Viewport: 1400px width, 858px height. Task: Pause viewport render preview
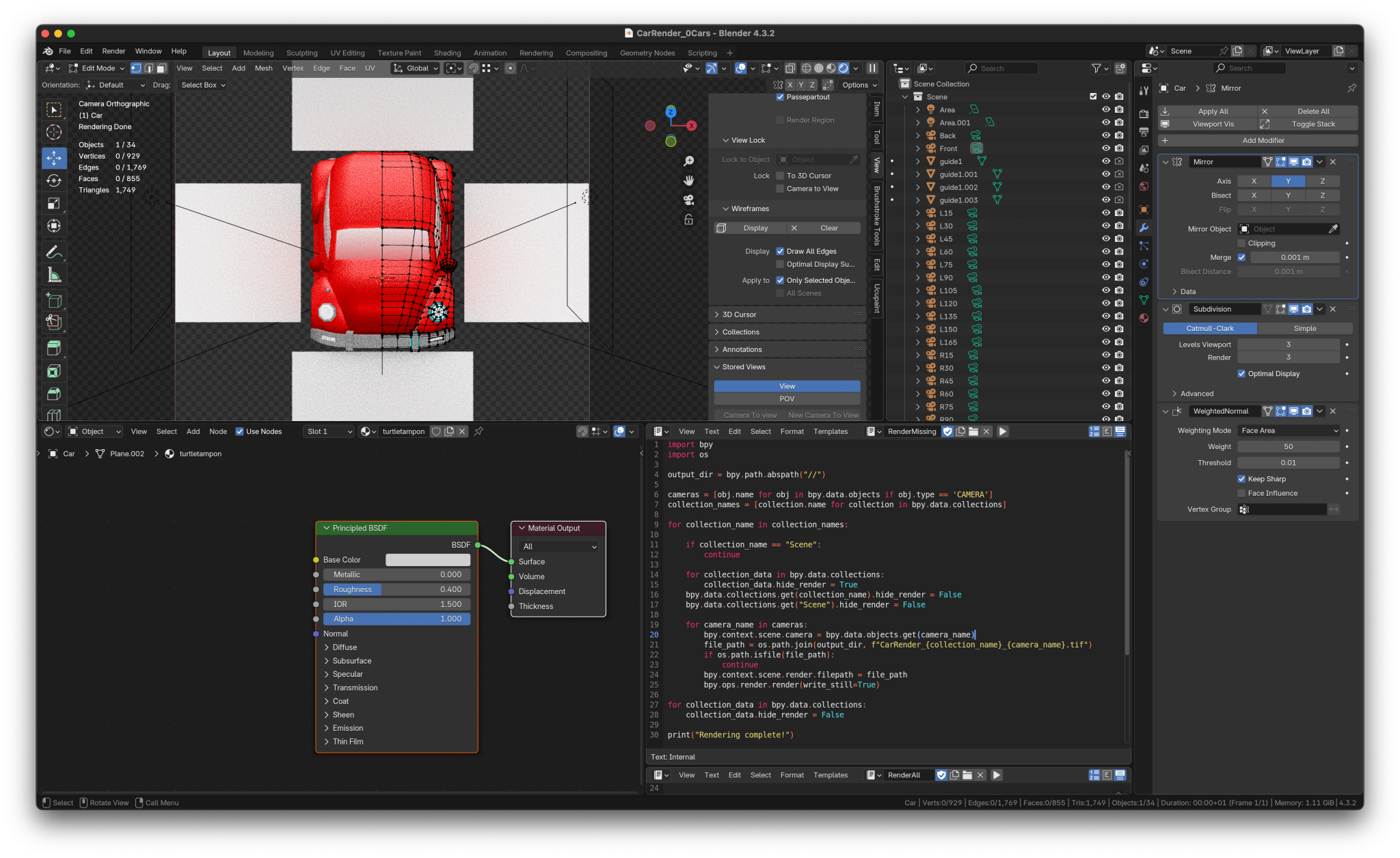click(872, 68)
